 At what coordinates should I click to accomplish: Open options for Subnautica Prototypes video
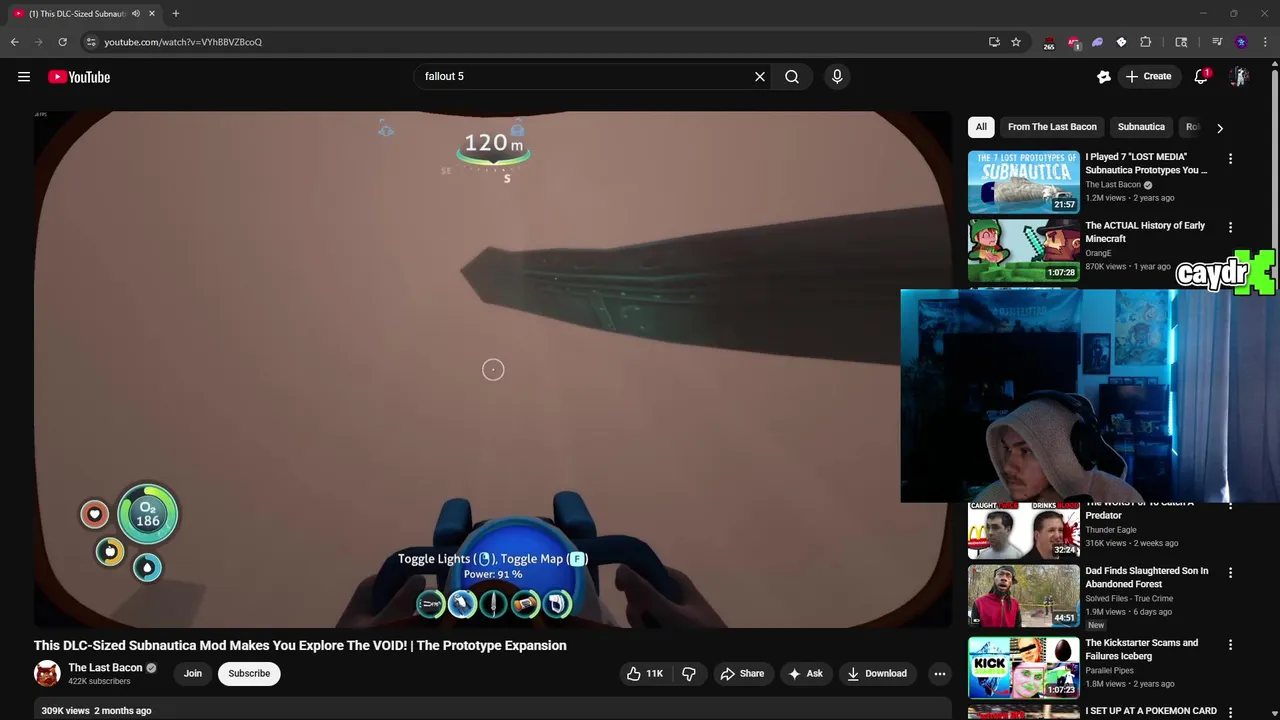1230,159
